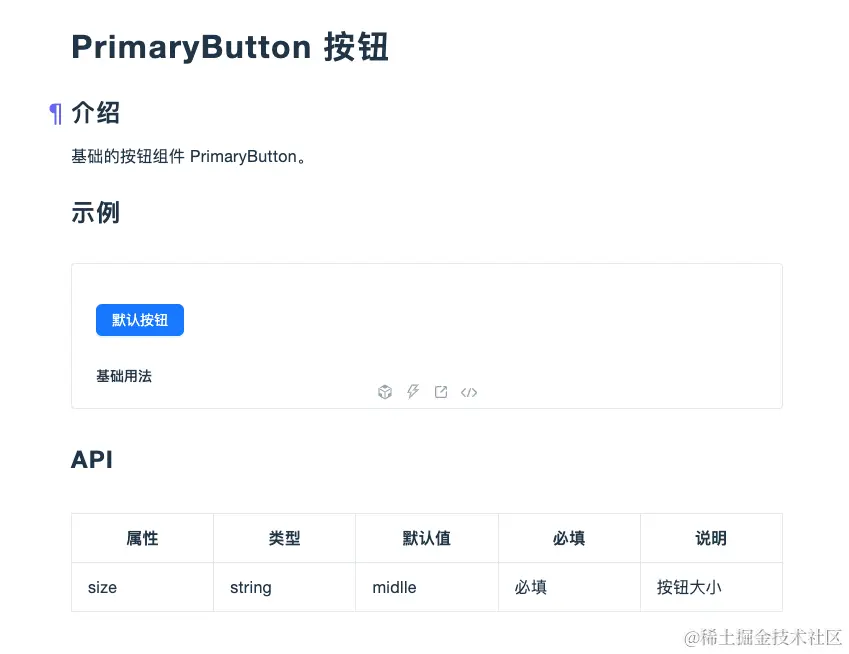Click the 属性 table column header
Screen dimensions: 849x654
click(x=142, y=538)
